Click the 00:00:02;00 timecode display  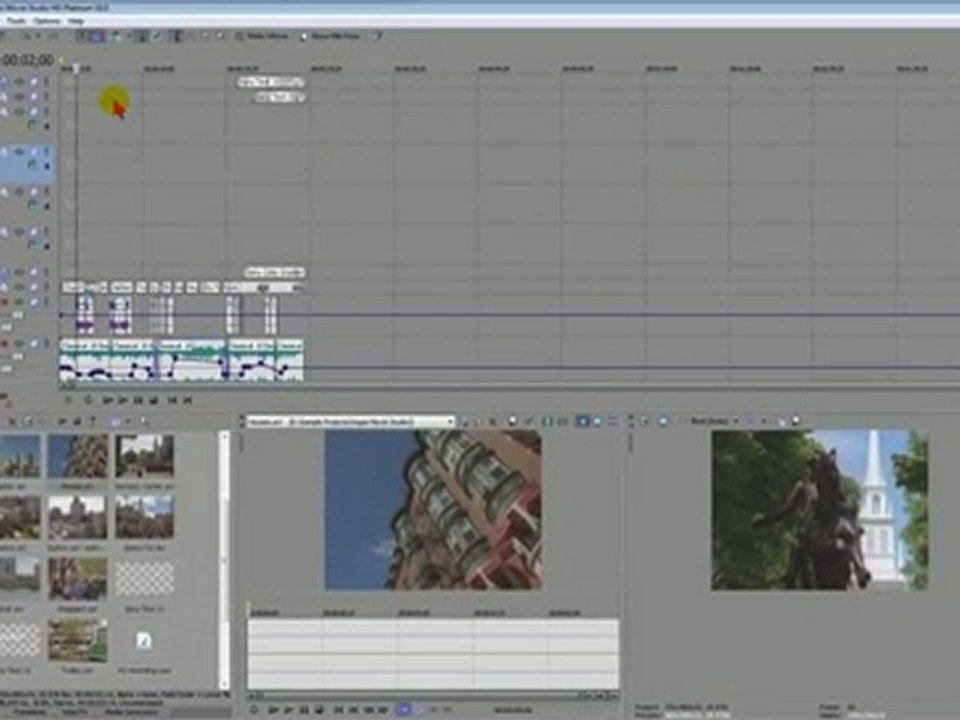click(x=28, y=60)
